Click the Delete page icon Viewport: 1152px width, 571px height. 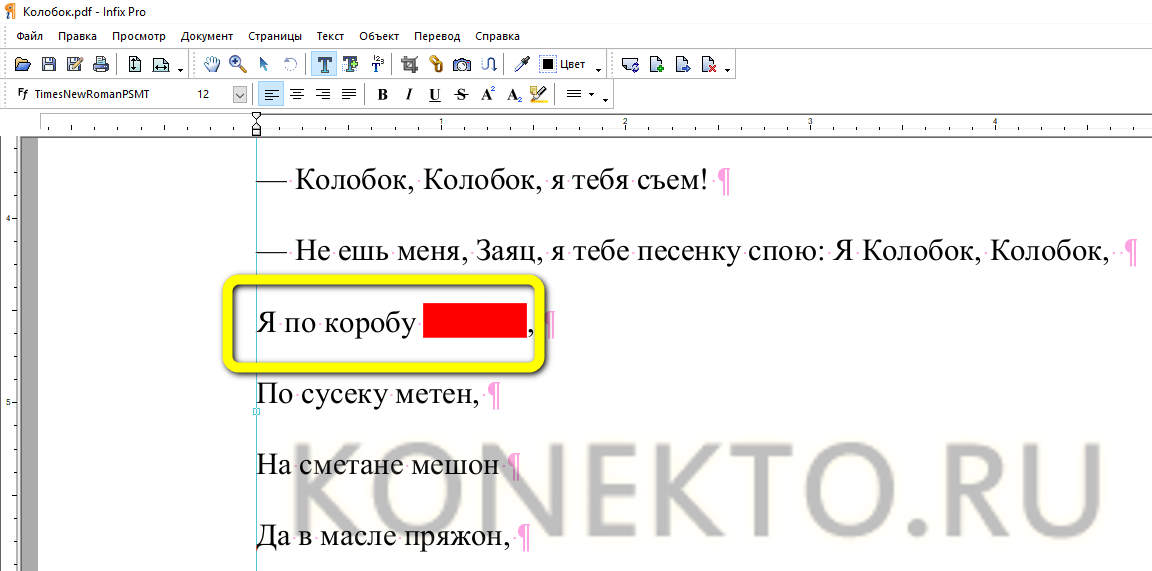(x=709, y=65)
